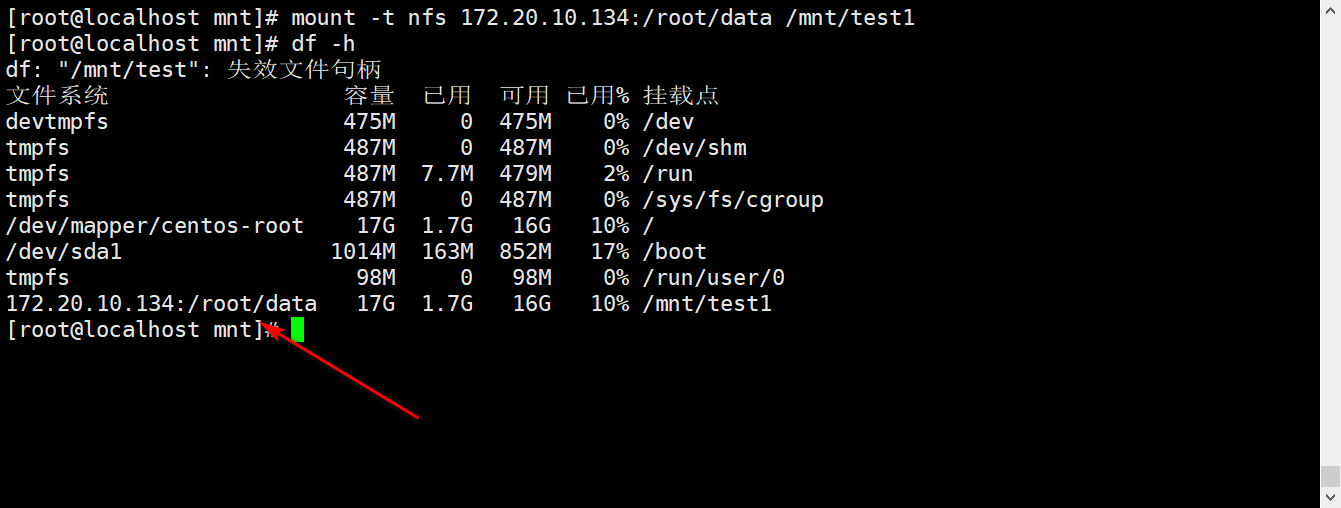Click the '/dev/mapper/centos-root' filesystem entry

[154, 226]
